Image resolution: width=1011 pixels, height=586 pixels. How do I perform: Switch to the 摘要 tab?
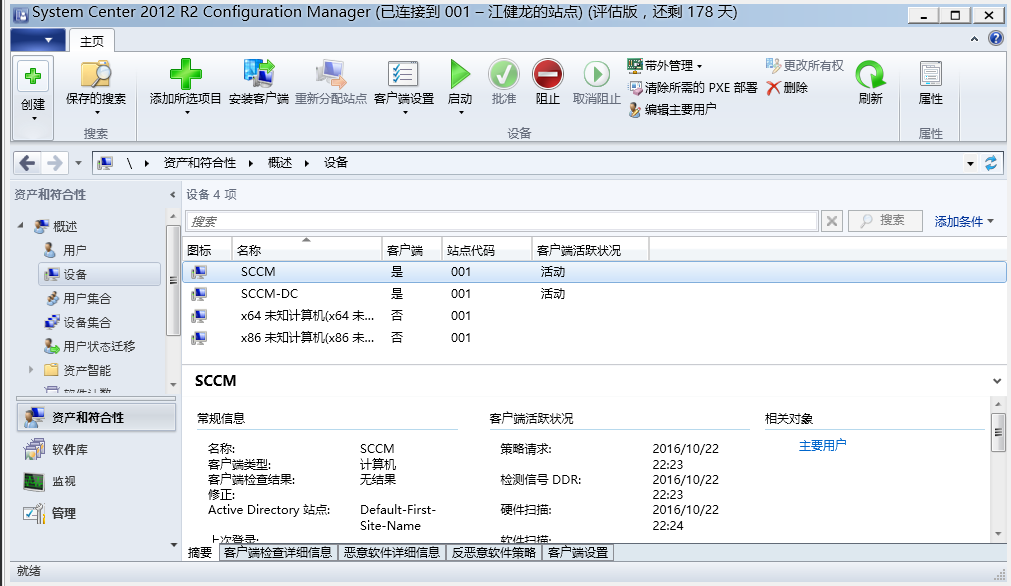[200, 552]
